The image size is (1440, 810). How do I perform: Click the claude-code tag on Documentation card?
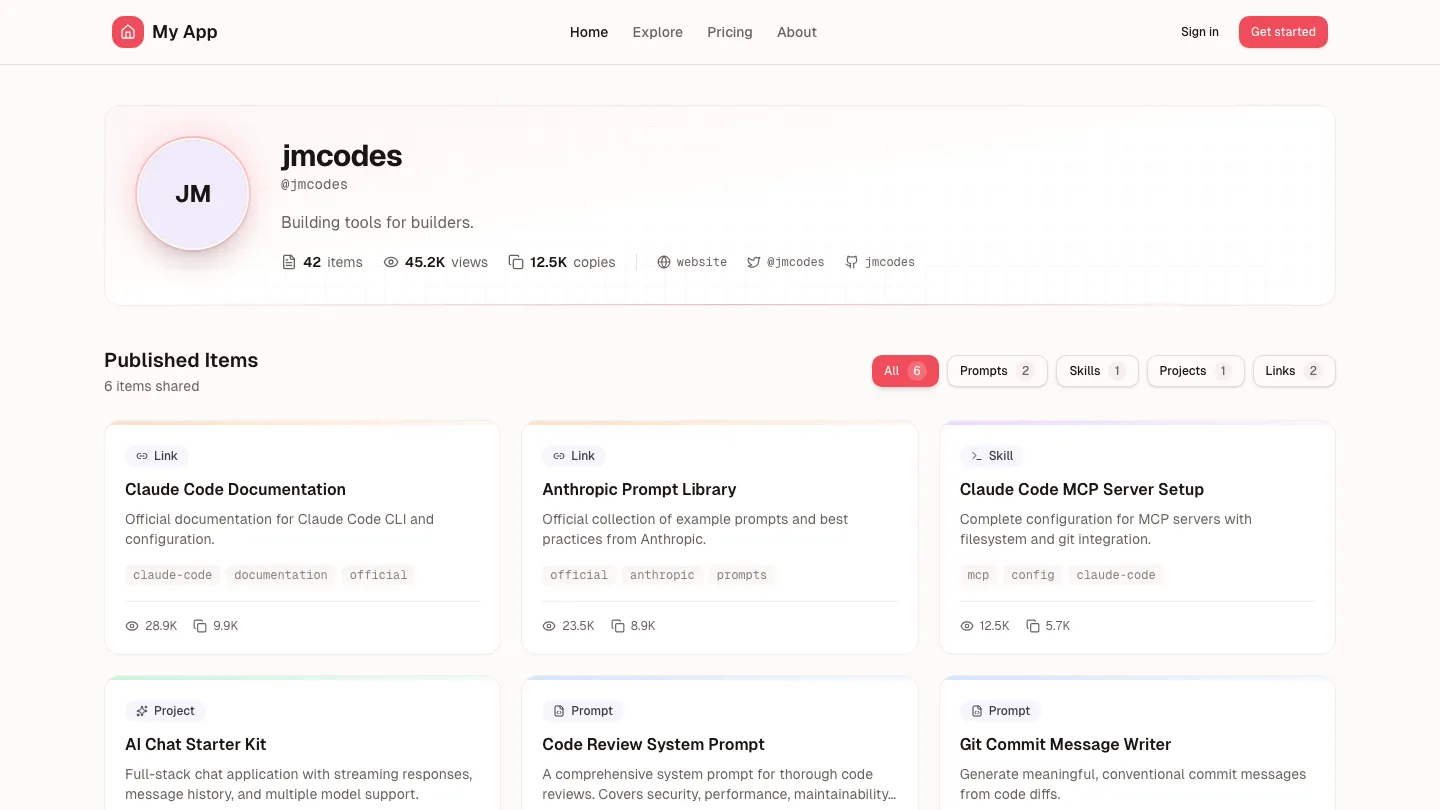[x=173, y=575]
